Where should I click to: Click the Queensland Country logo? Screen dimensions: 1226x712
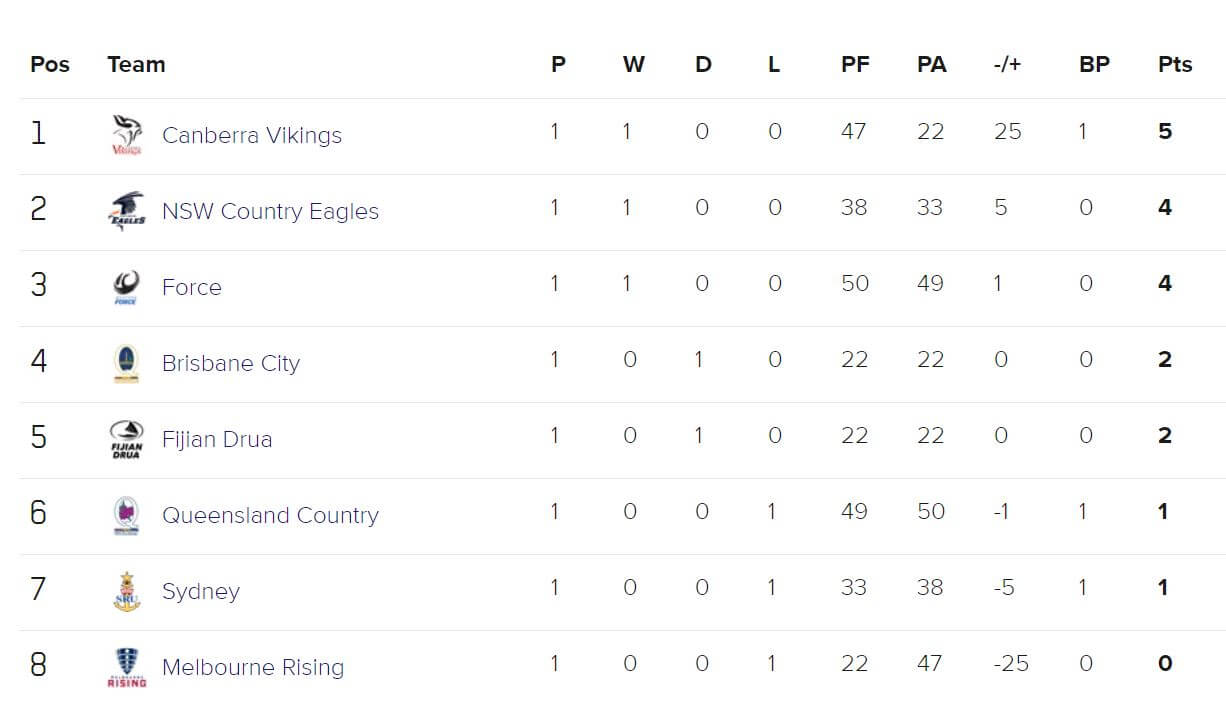point(127,515)
